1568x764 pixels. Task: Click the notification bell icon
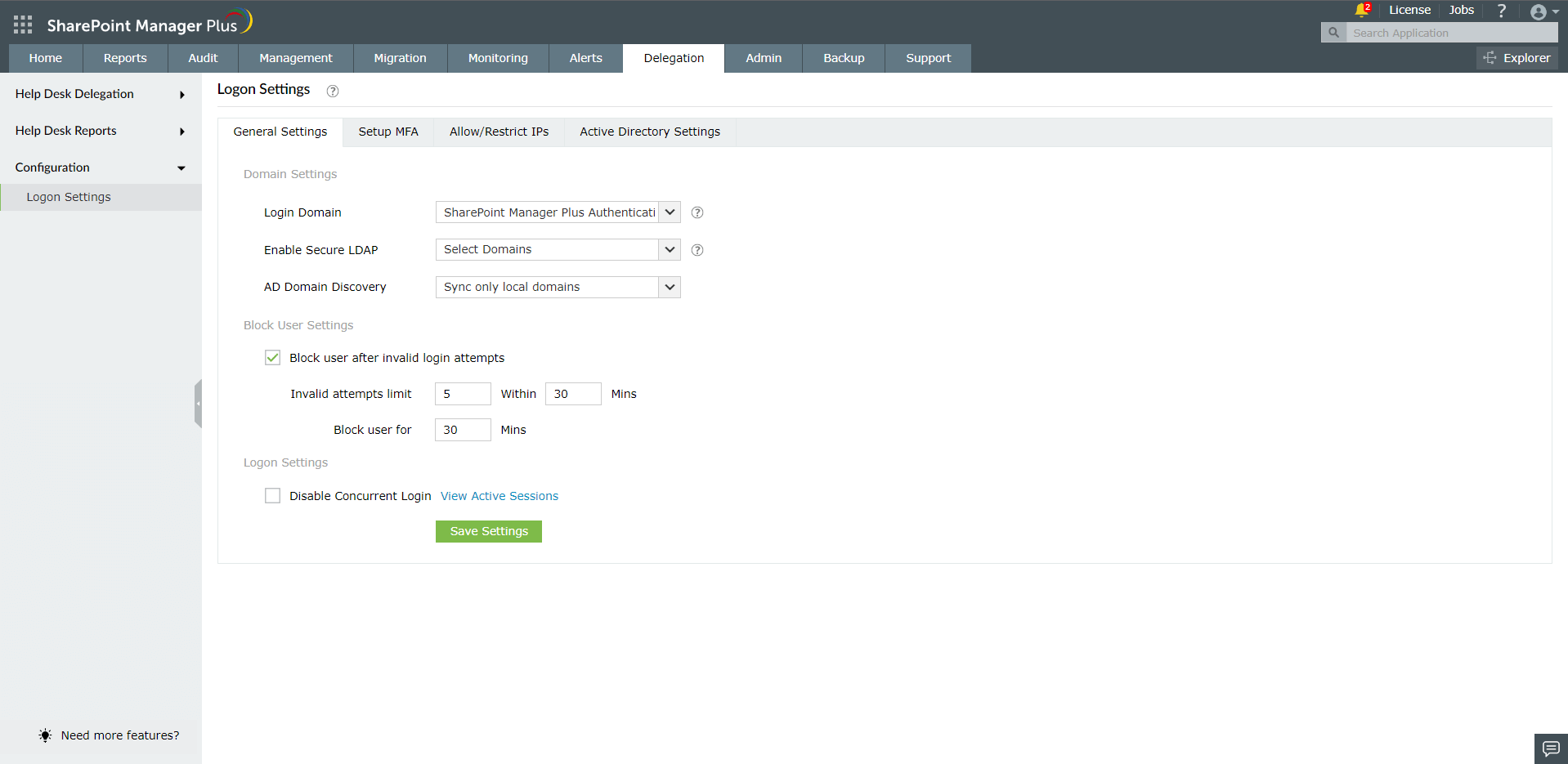[1360, 11]
